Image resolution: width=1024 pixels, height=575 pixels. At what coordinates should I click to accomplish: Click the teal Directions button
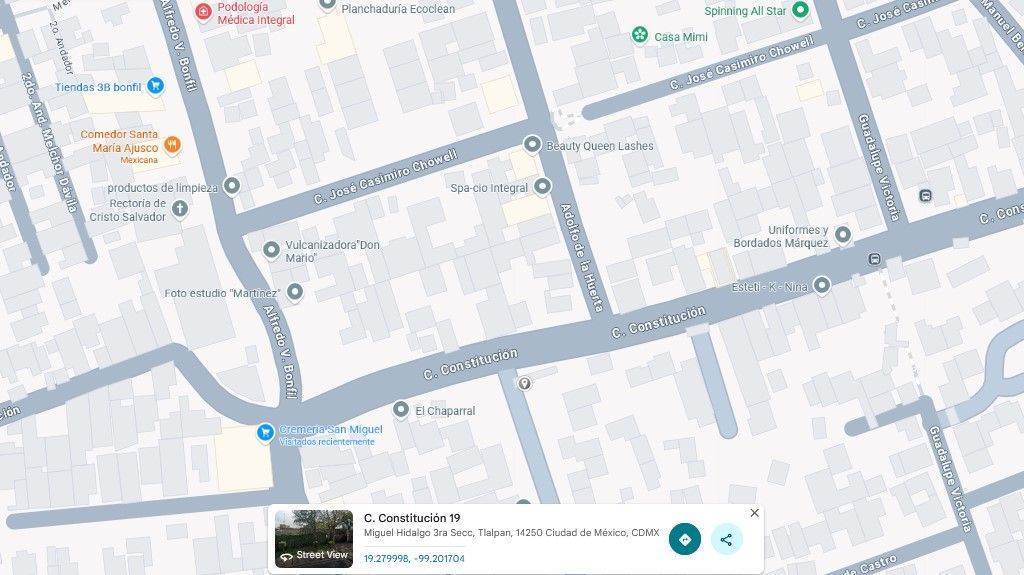pyautogui.click(x=685, y=539)
